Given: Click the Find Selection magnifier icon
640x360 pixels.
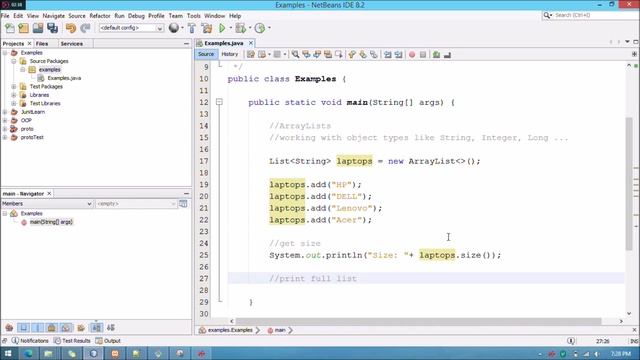Looking at the screenshot, I should point(295,54).
